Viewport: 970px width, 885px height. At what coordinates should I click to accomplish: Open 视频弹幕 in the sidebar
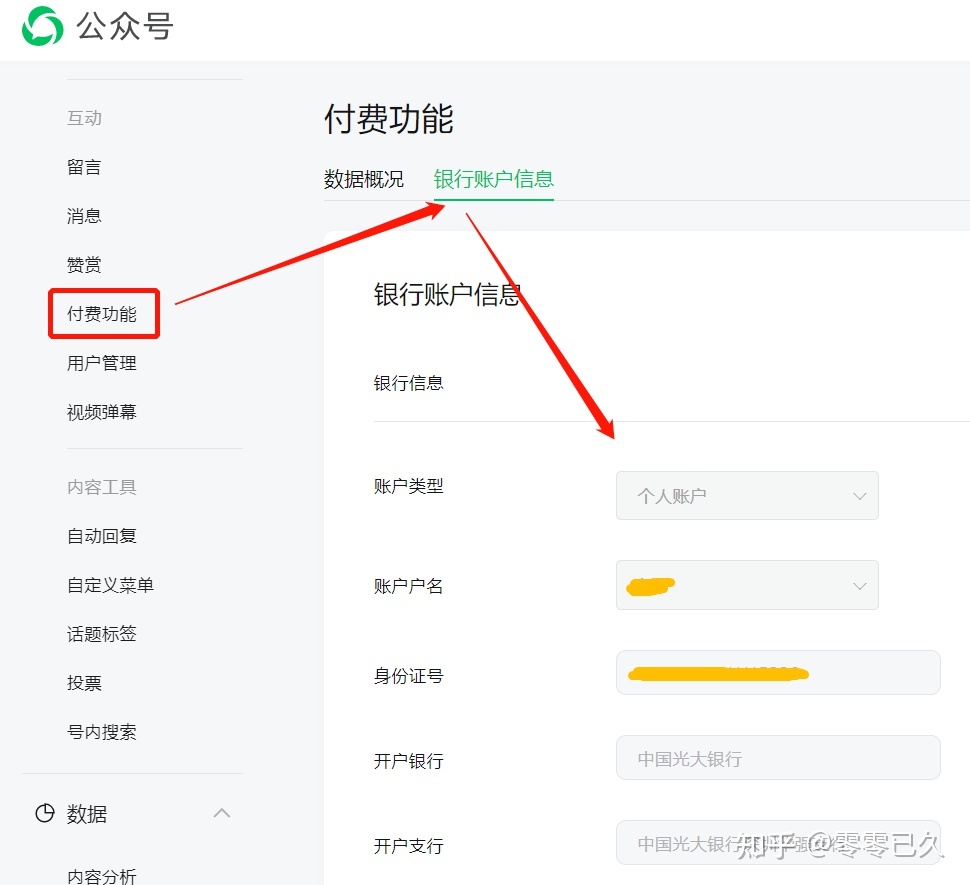(x=102, y=412)
